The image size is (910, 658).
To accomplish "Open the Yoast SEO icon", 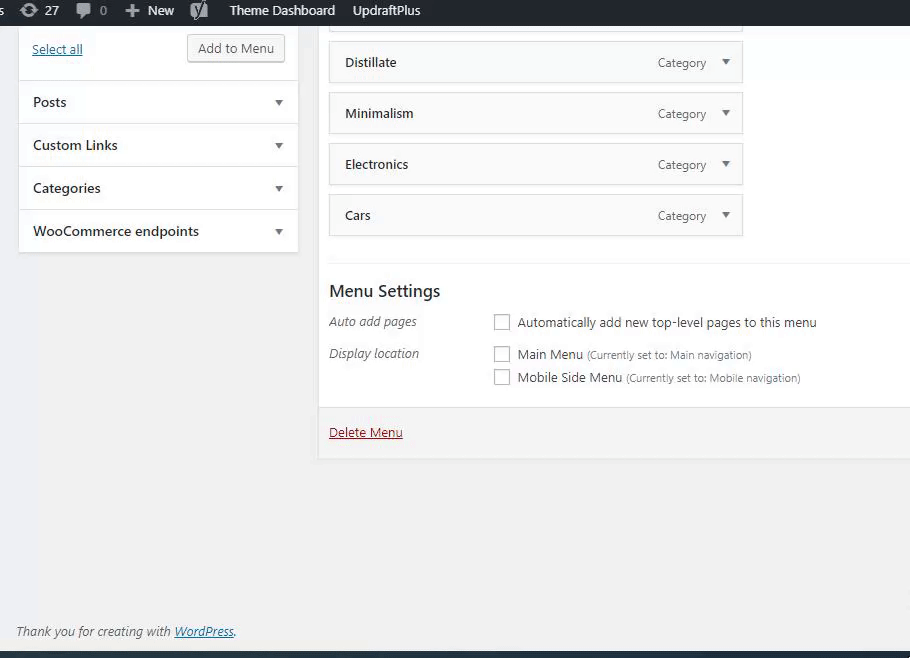I will (200, 10).
